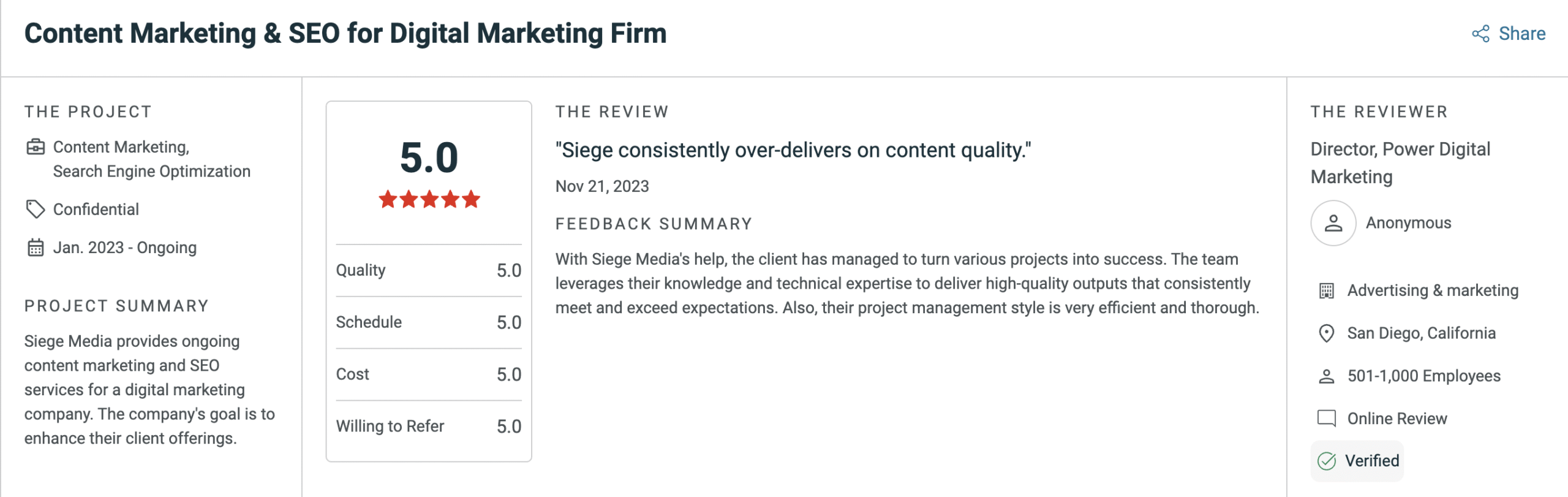The width and height of the screenshot is (1568, 497).
Task: Click the employees person icon
Action: click(x=1326, y=376)
